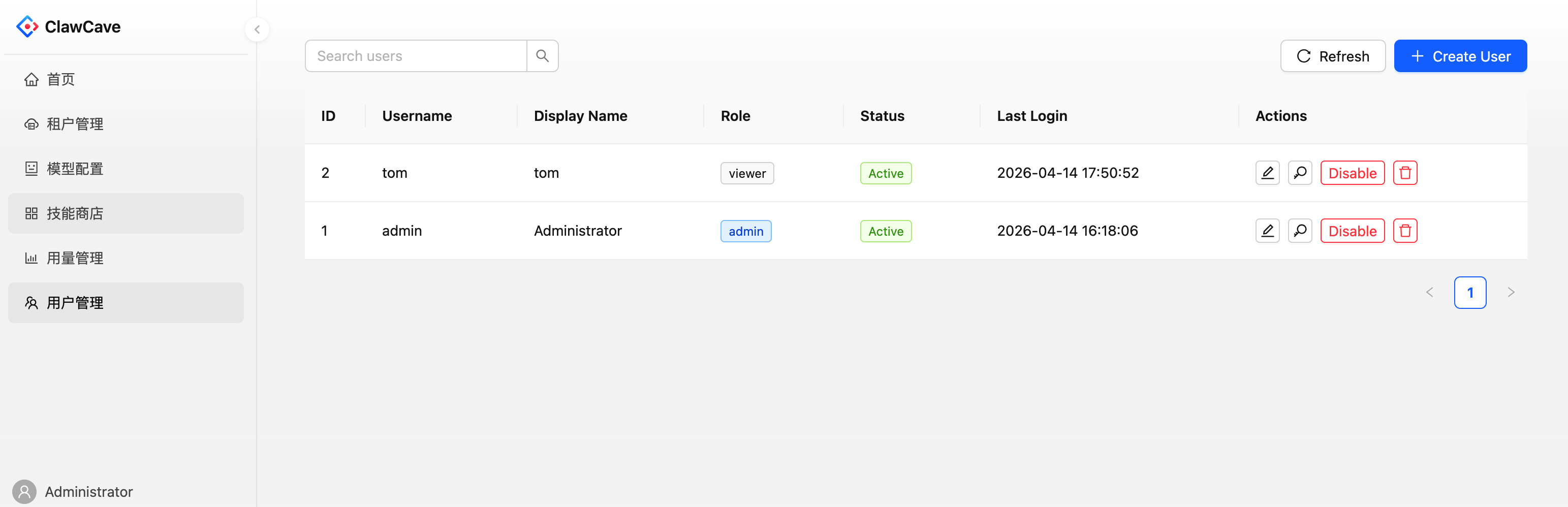
Task: Click the edit pencil icon for tom
Action: coord(1267,173)
